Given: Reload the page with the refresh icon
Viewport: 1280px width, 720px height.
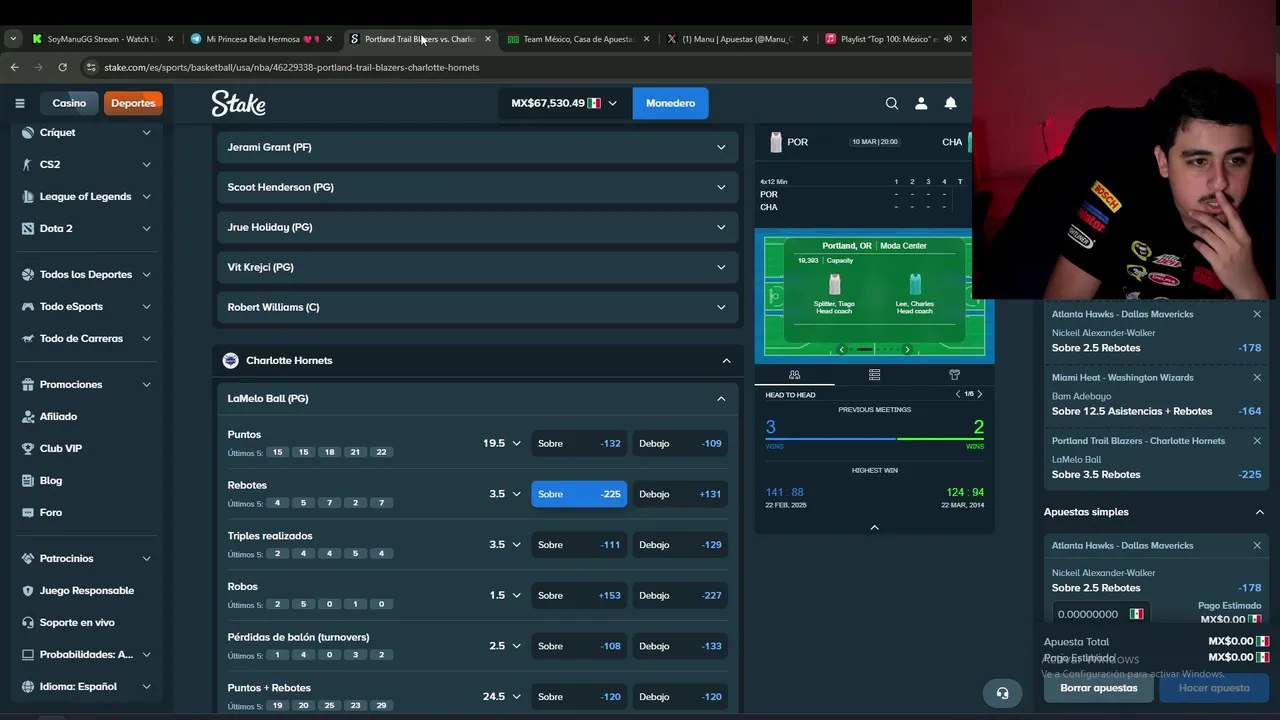Looking at the screenshot, I should click(62, 67).
